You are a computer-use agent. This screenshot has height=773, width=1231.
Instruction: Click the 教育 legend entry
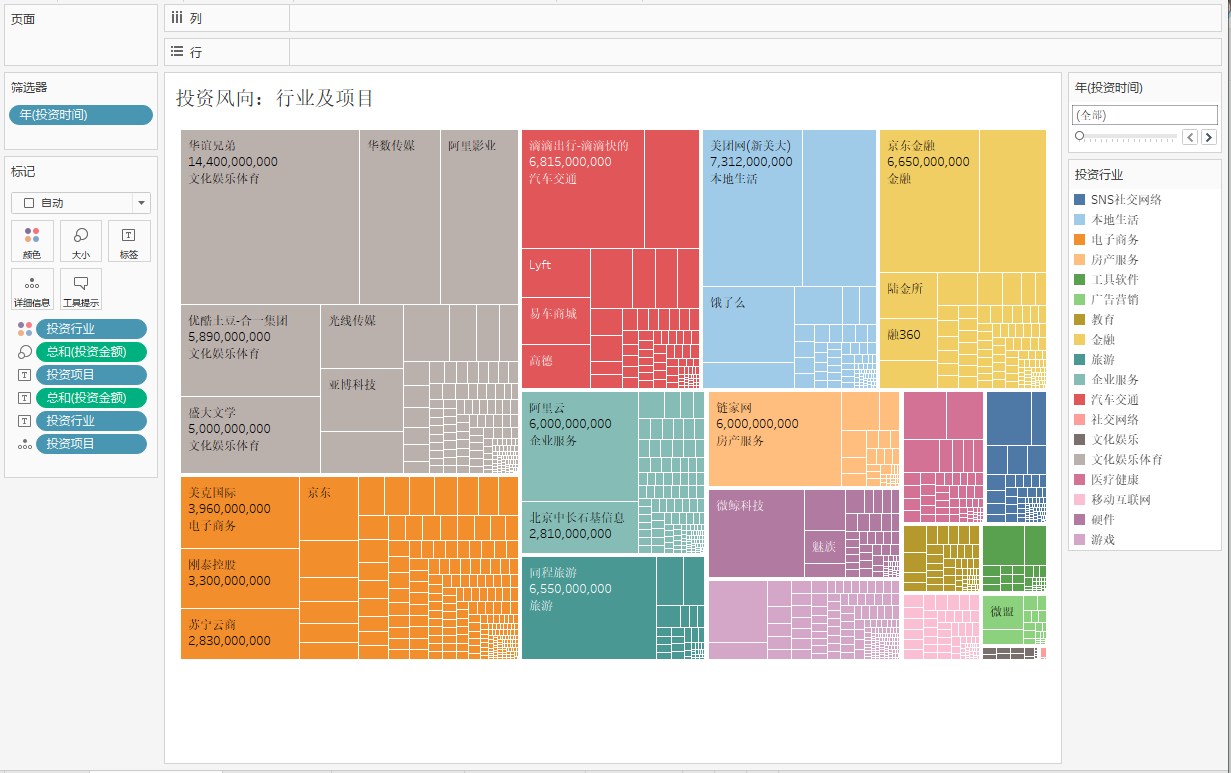(x=1102, y=320)
